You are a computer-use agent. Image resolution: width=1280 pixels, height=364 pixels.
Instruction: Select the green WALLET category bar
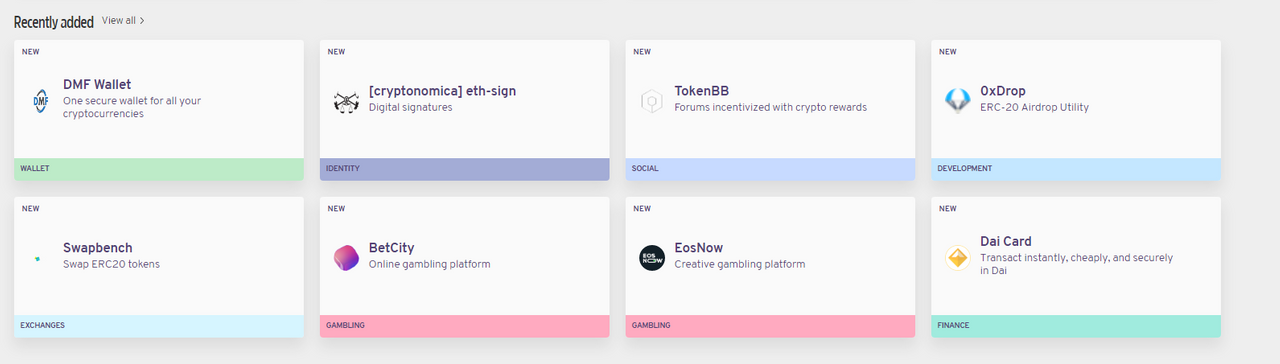[x=159, y=169]
